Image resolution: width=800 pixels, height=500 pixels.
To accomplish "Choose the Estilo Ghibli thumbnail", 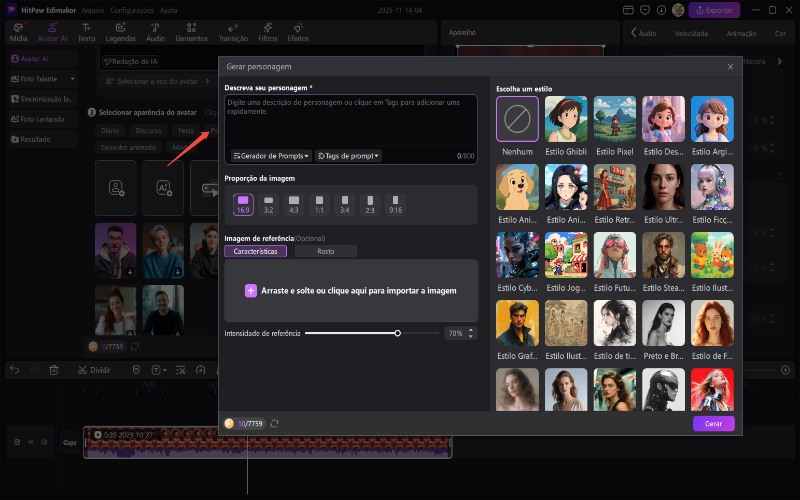I will (x=566, y=120).
